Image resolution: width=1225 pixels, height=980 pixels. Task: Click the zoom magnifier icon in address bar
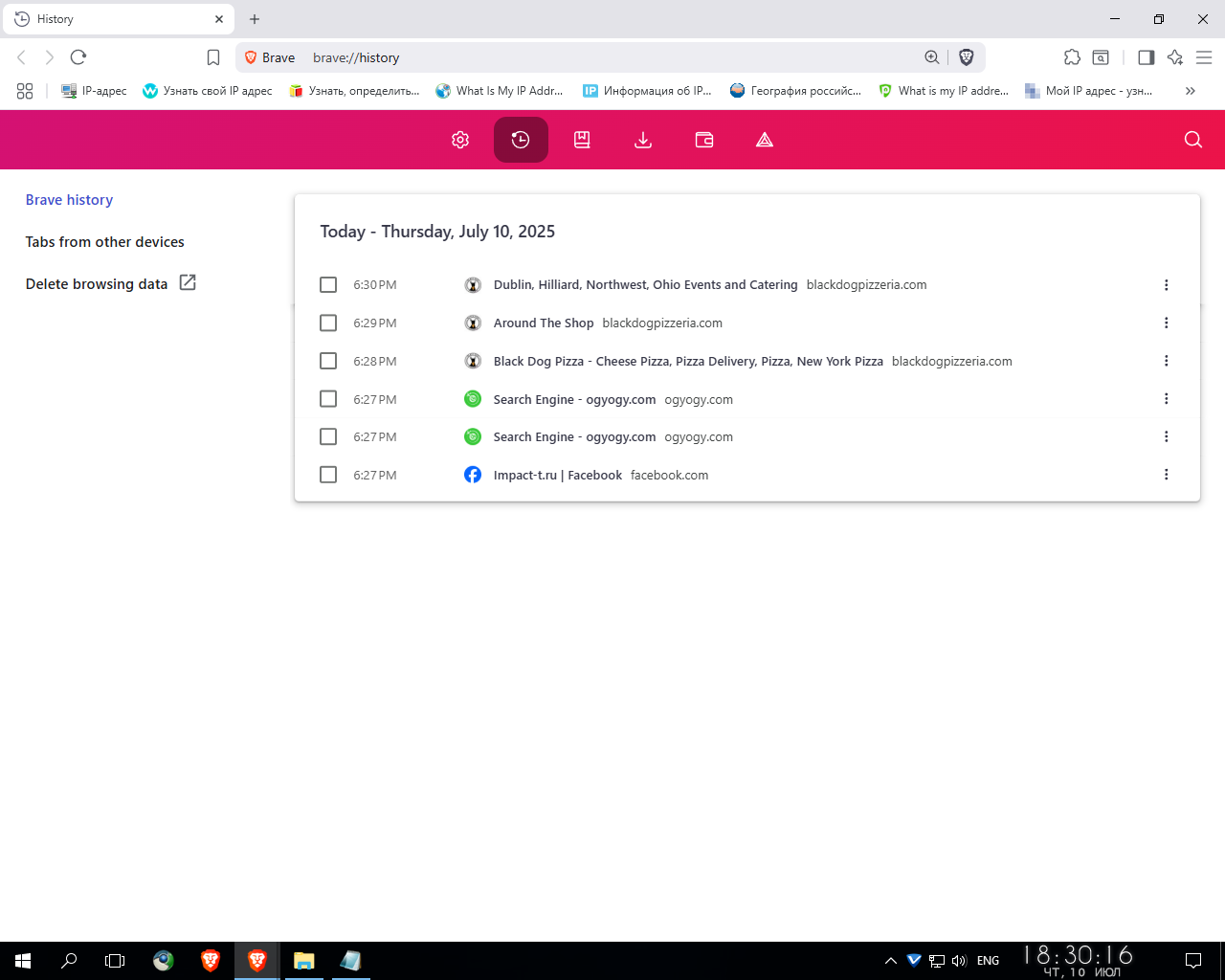point(932,57)
